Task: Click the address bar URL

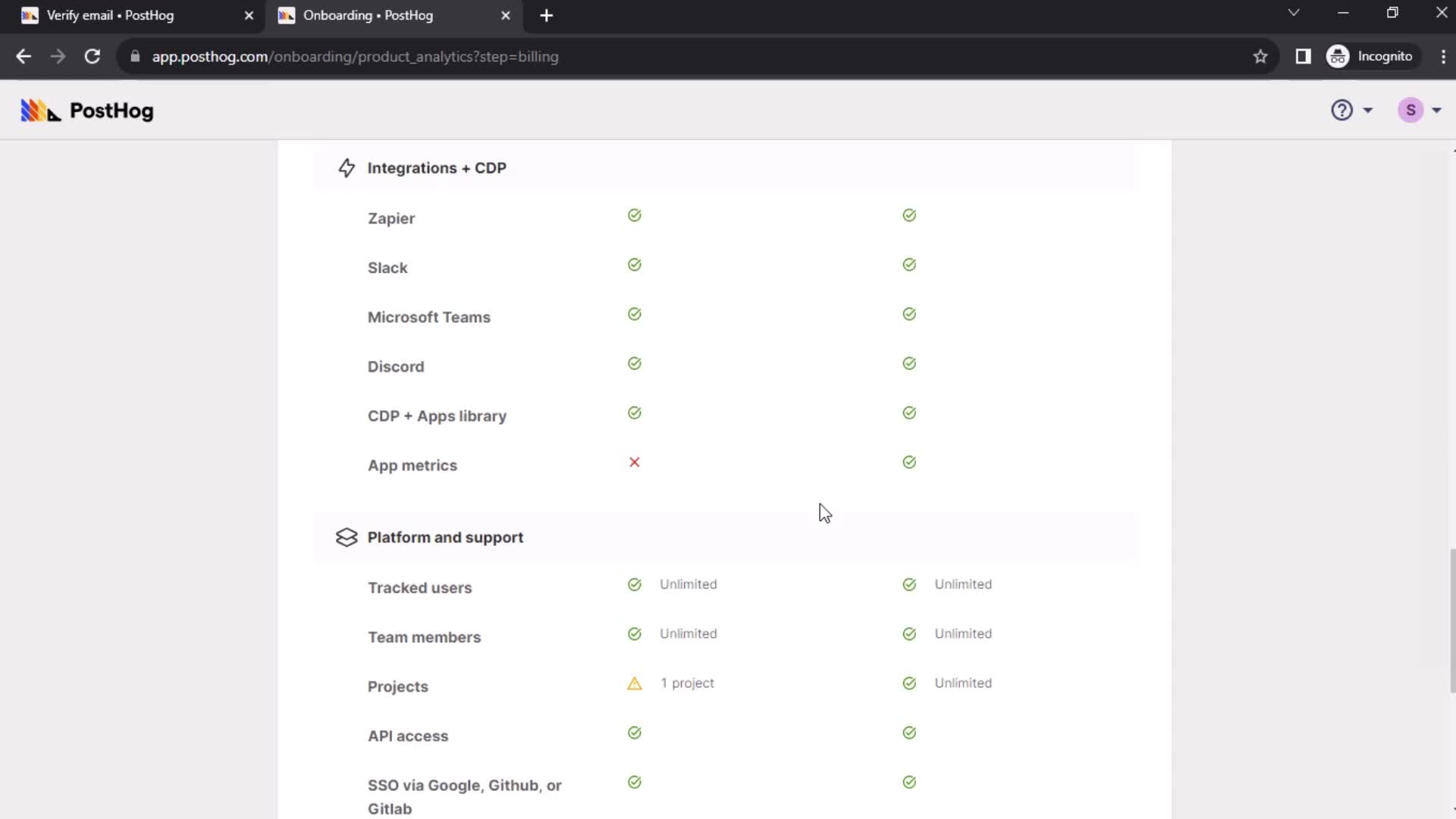Action: [x=355, y=57]
